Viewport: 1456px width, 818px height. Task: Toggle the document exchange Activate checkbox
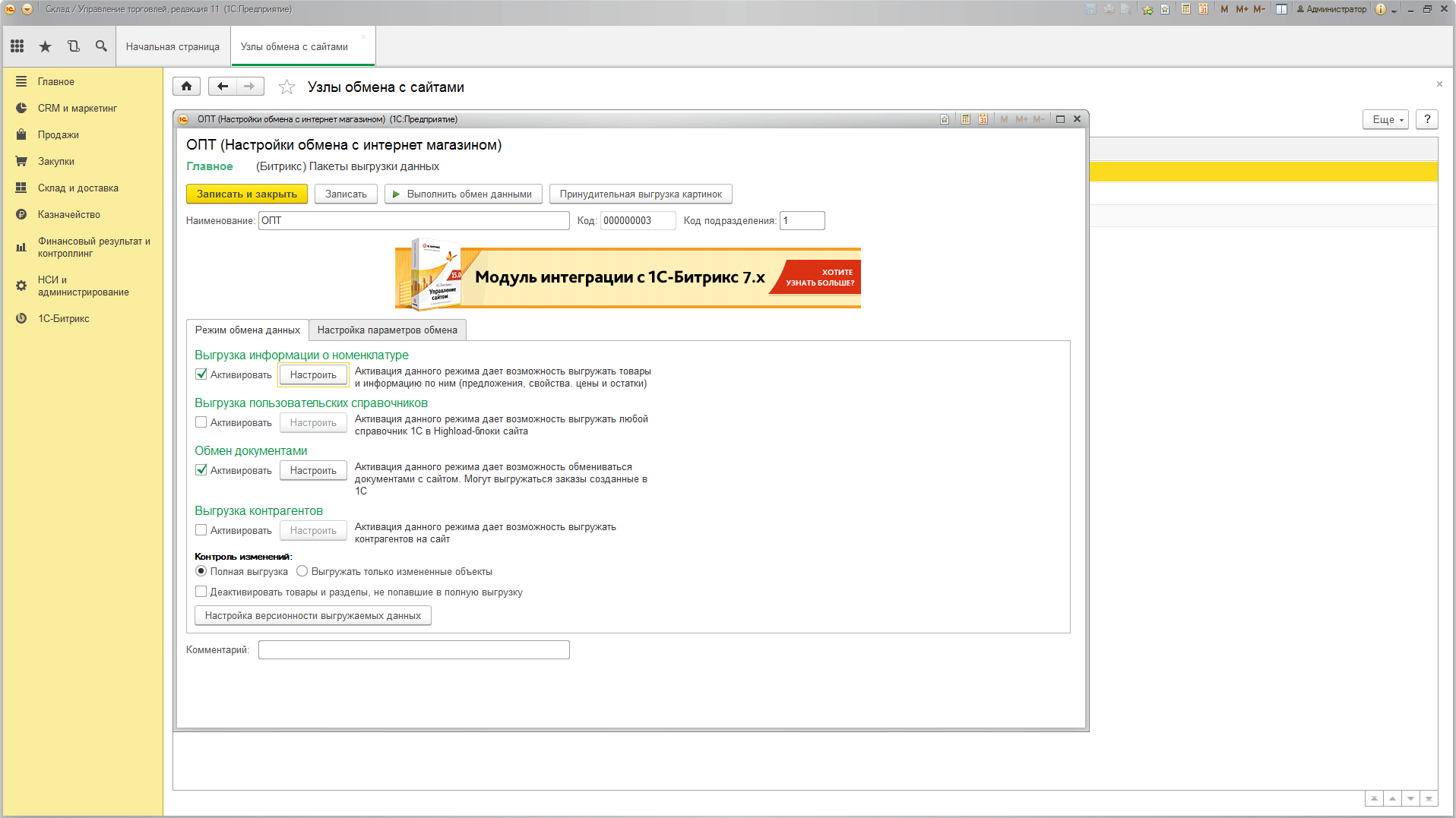201,470
